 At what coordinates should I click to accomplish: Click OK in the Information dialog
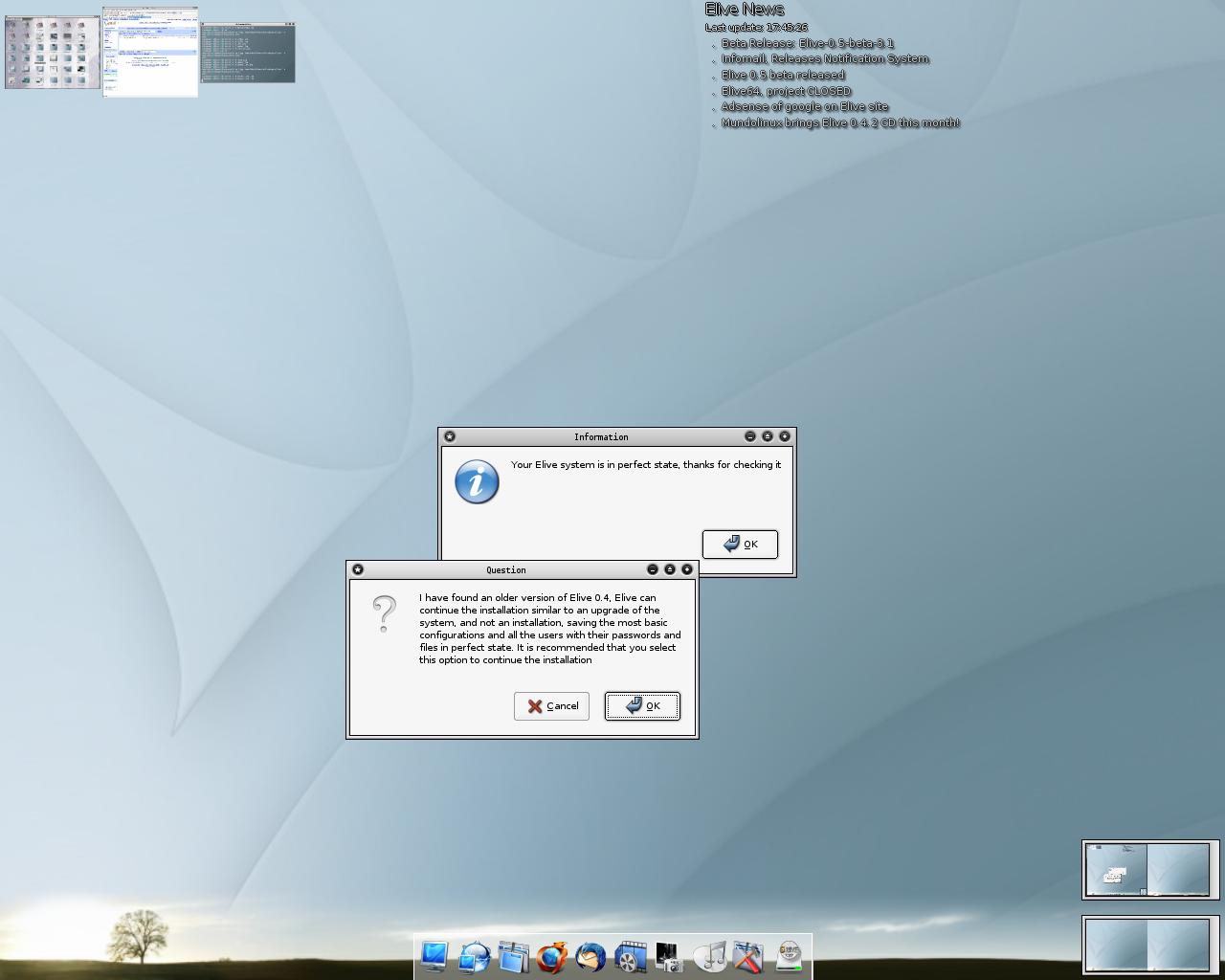click(x=740, y=544)
